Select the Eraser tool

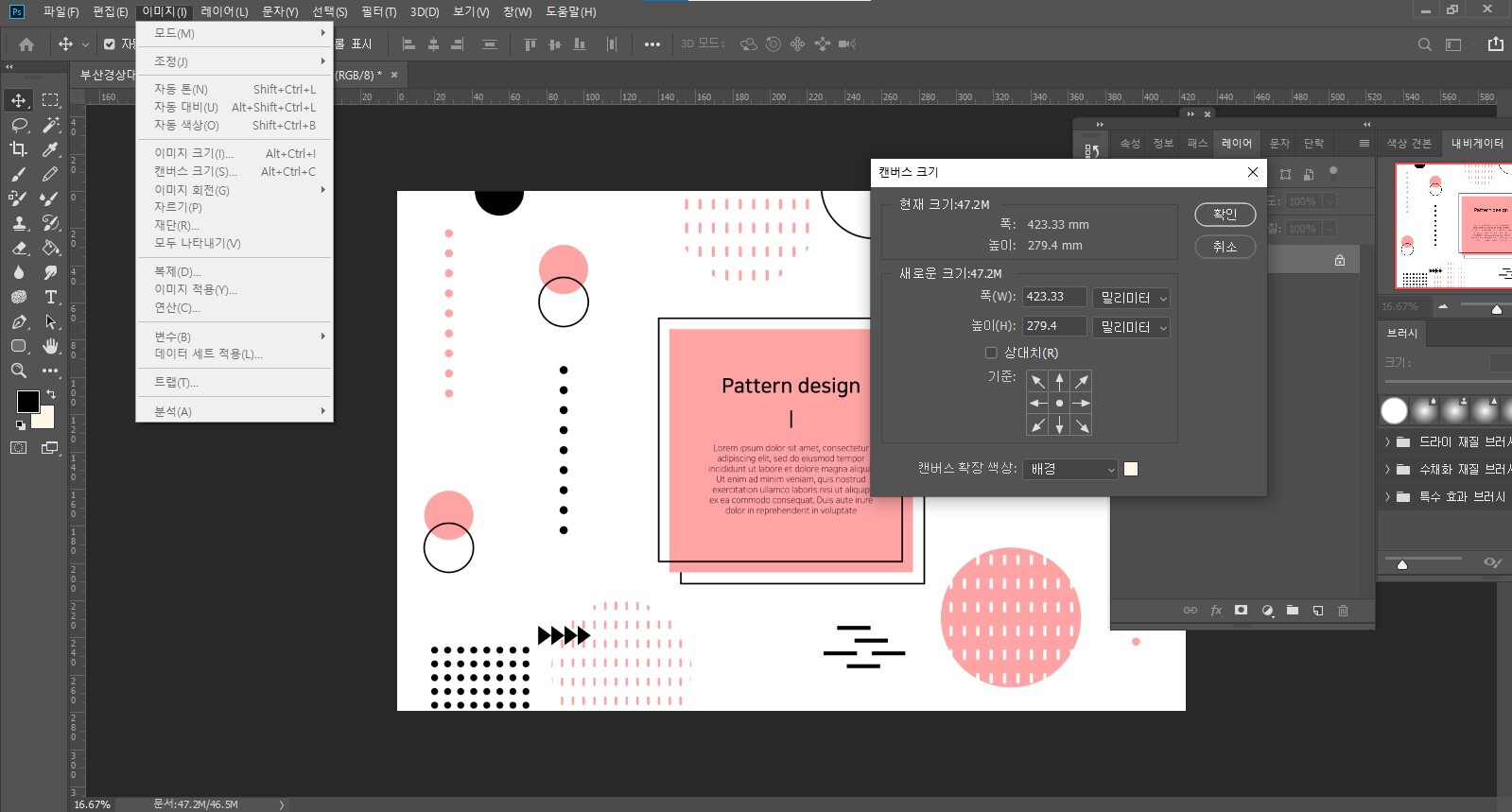coord(19,248)
